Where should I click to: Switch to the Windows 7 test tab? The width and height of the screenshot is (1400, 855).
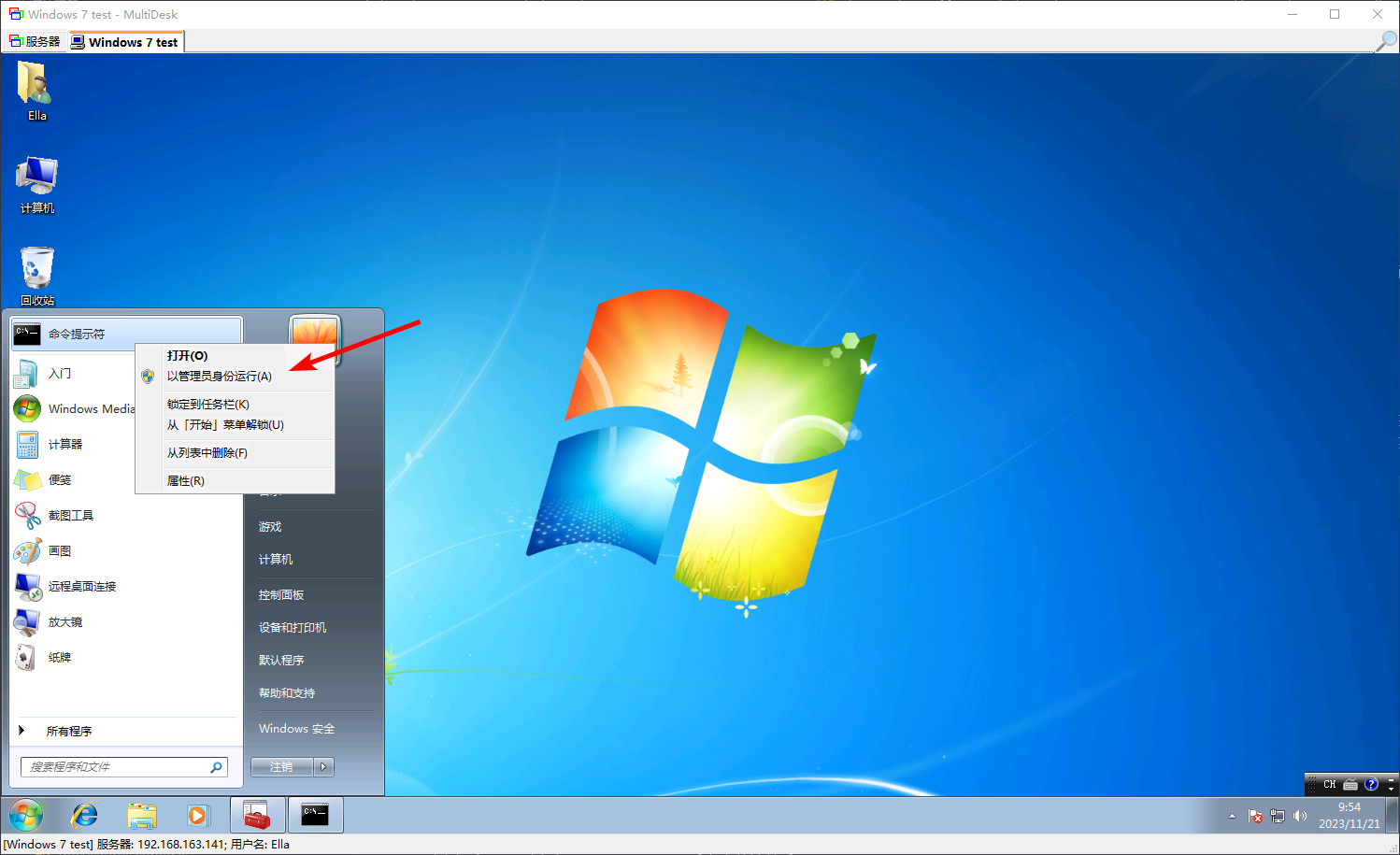pyautogui.click(x=124, y=42)
